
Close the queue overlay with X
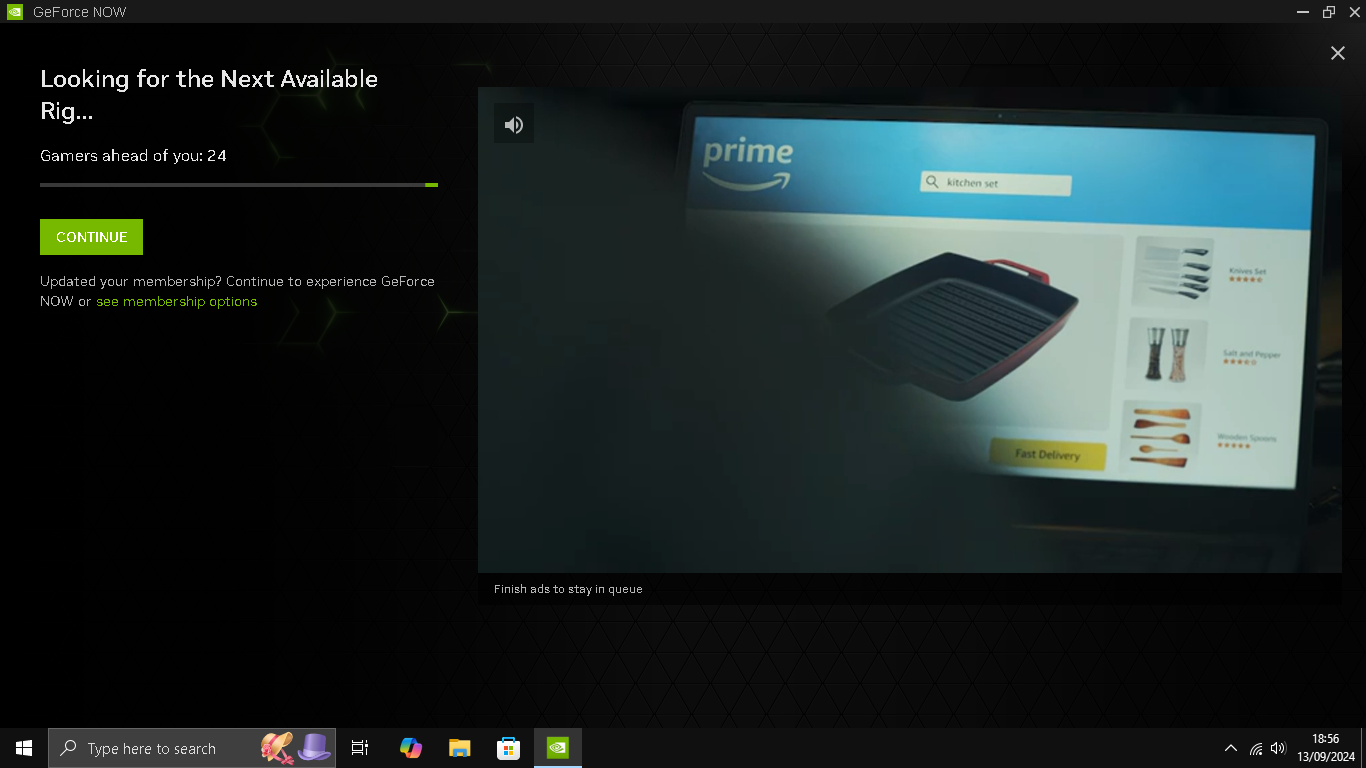[1338, 53]
